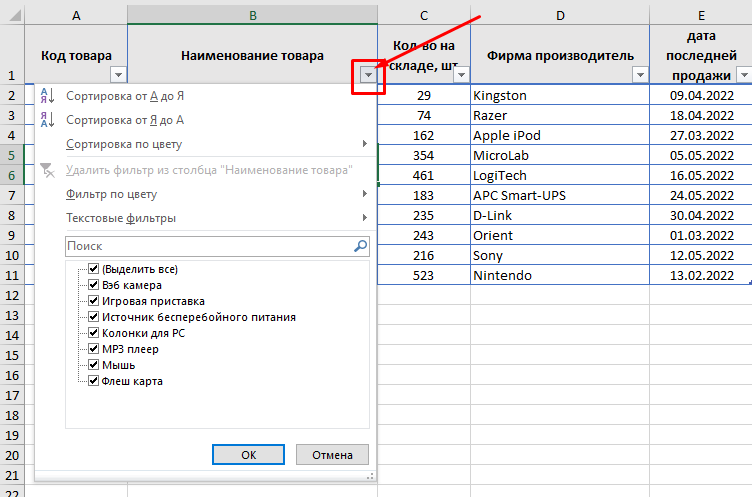Click the Nintendo cell

click(x=560, y=275)
